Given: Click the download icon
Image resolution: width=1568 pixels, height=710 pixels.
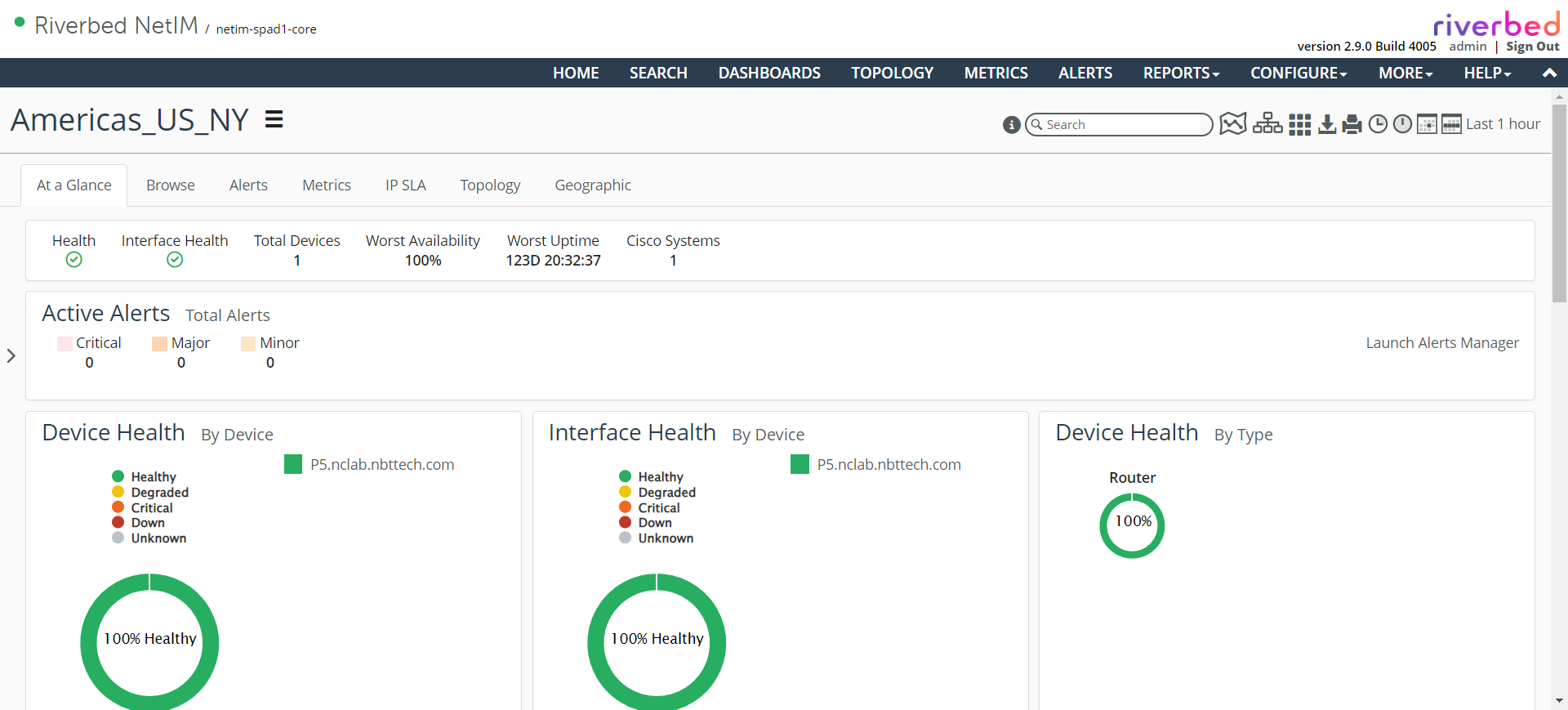Looking at the screenshot, I should [x=1327, y=124].
